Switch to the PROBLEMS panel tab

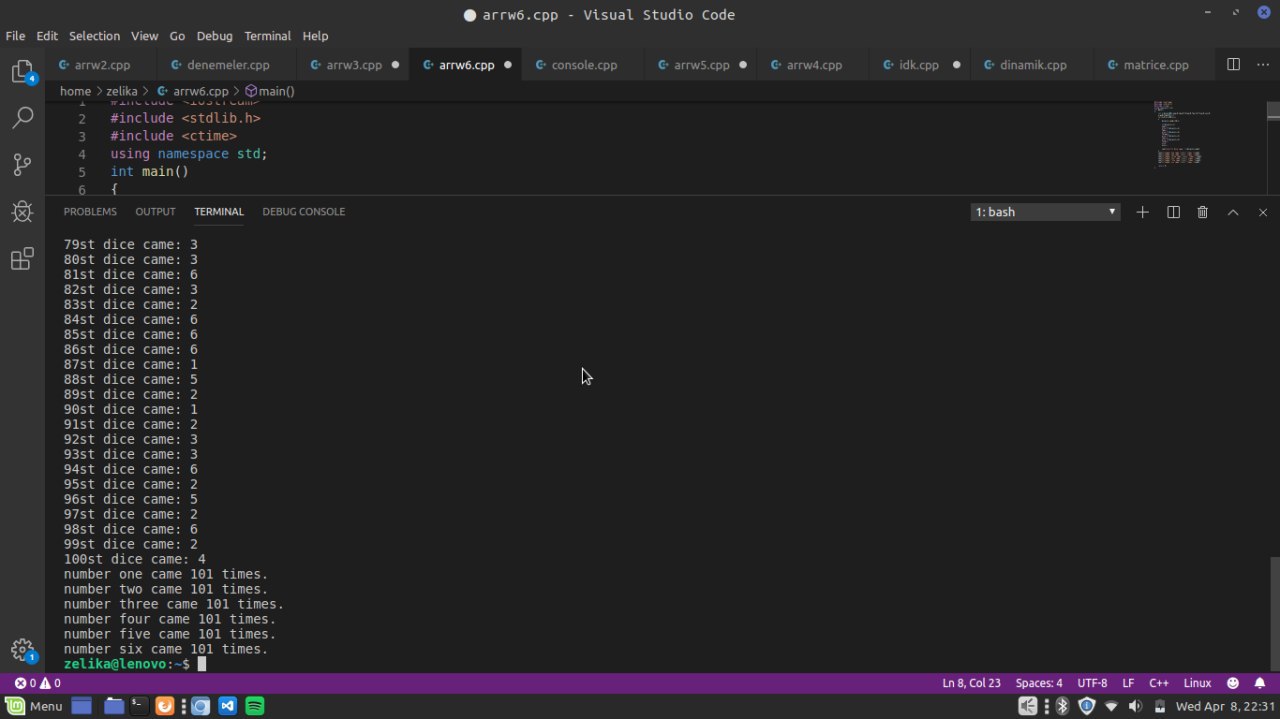[x=90, y=212]
